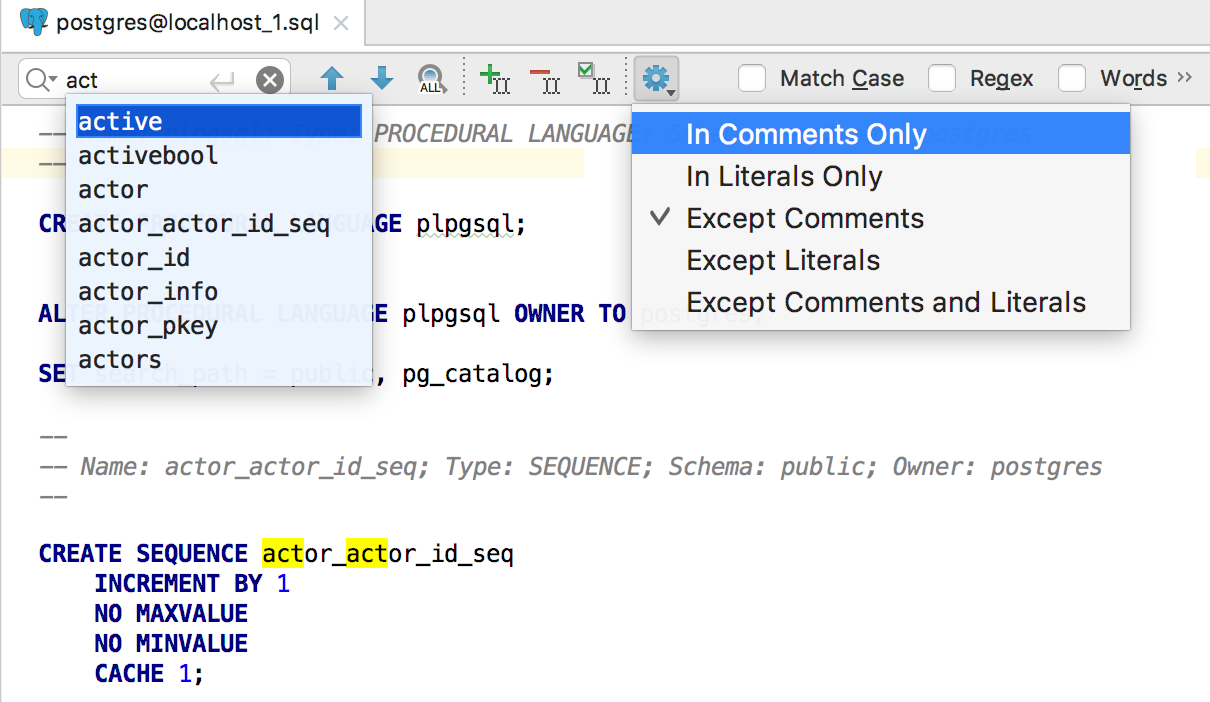Click the search field containing 'act'
Screen dimensions: 1210x702
coord(154,79)
